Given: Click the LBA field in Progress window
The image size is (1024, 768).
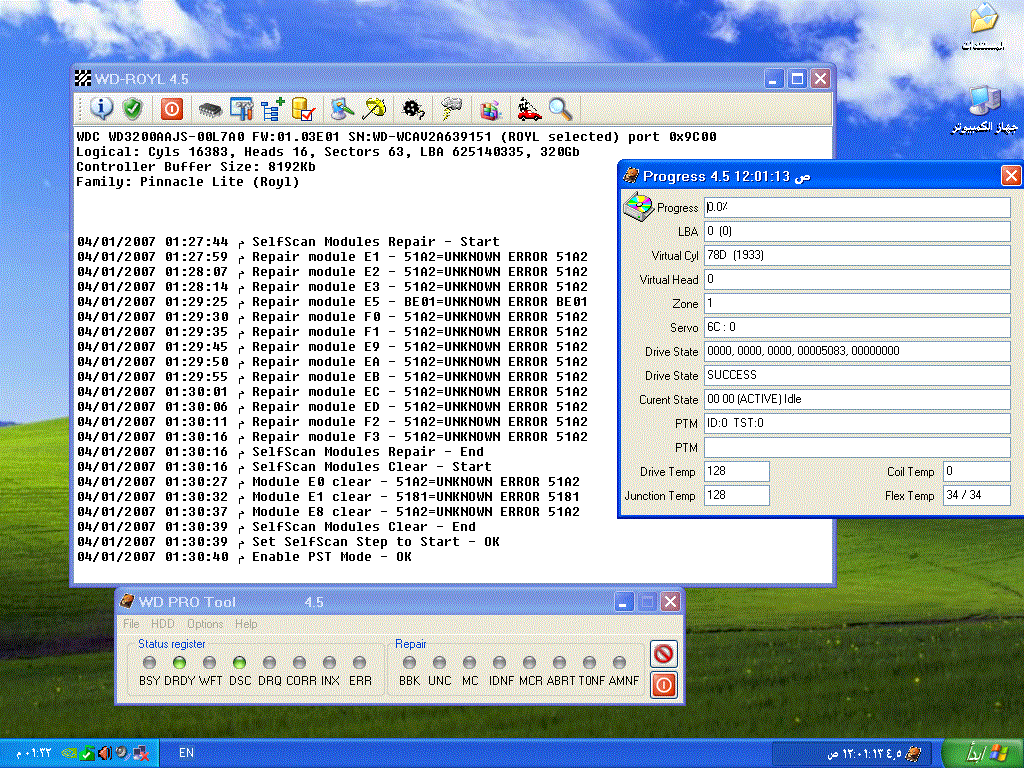Looking at the screenshot, I should (857, 231).
